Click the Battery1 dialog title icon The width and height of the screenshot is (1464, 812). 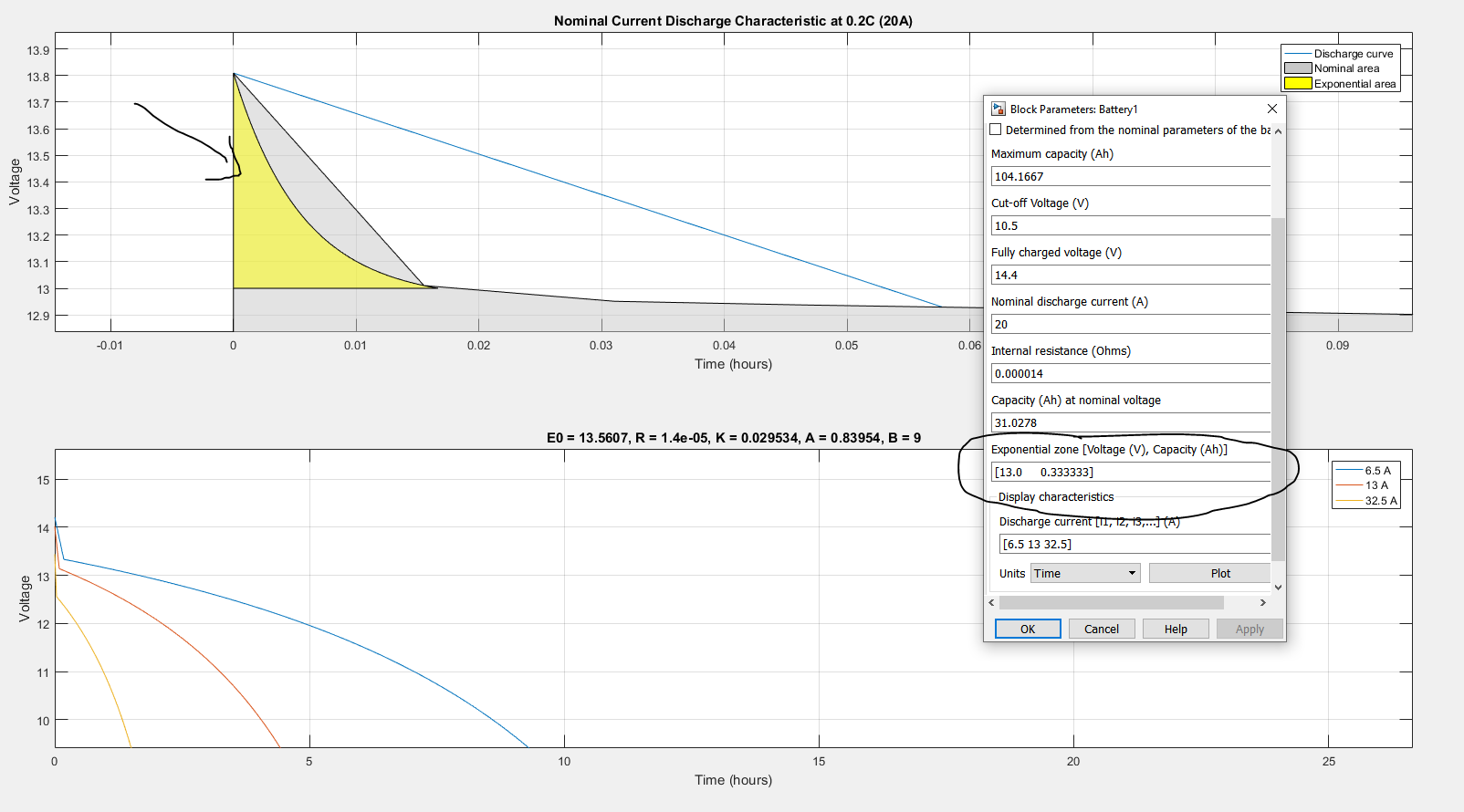pyautogui.click(x=999, y=109)
